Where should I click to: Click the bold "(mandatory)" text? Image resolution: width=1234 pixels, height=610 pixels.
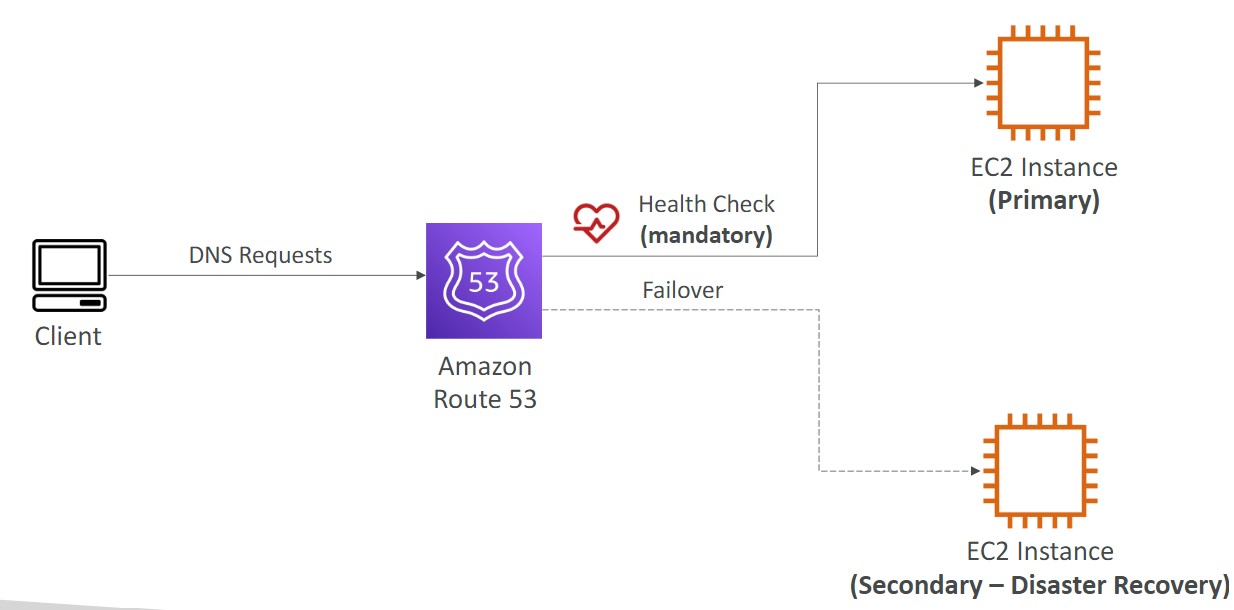tap(706, 236)
